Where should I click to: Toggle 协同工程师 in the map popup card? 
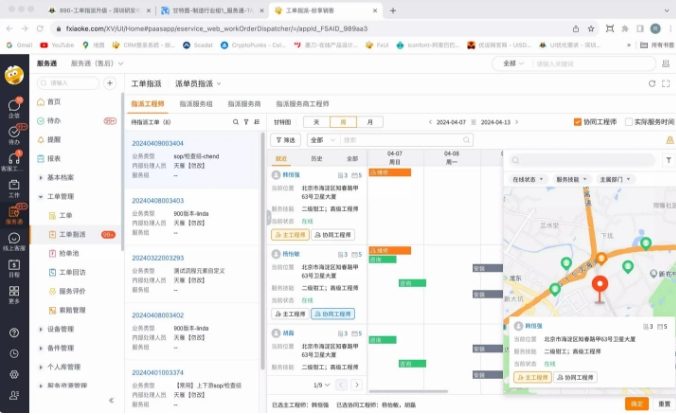click(576, 377)
